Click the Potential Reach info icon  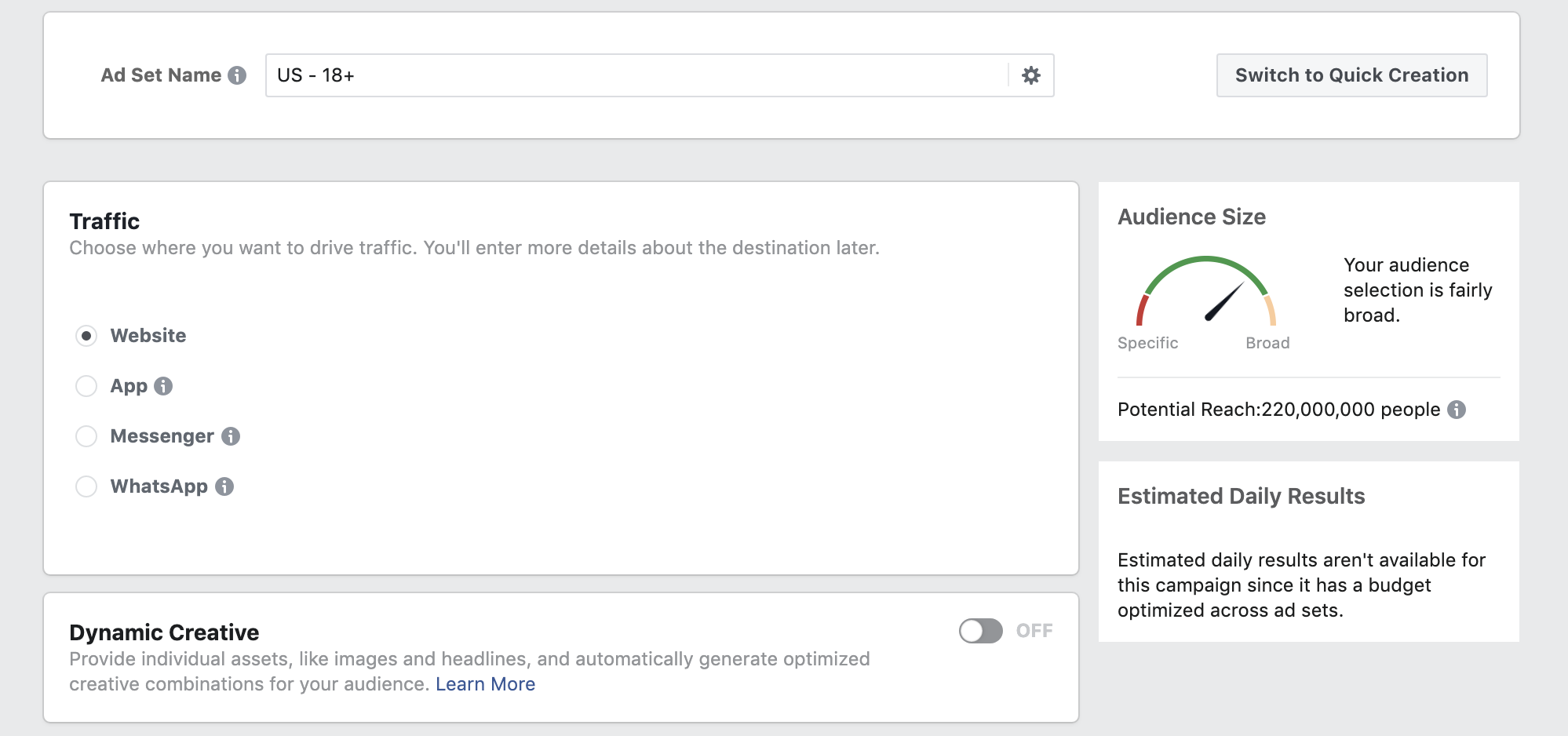[x=1457, y=410]
